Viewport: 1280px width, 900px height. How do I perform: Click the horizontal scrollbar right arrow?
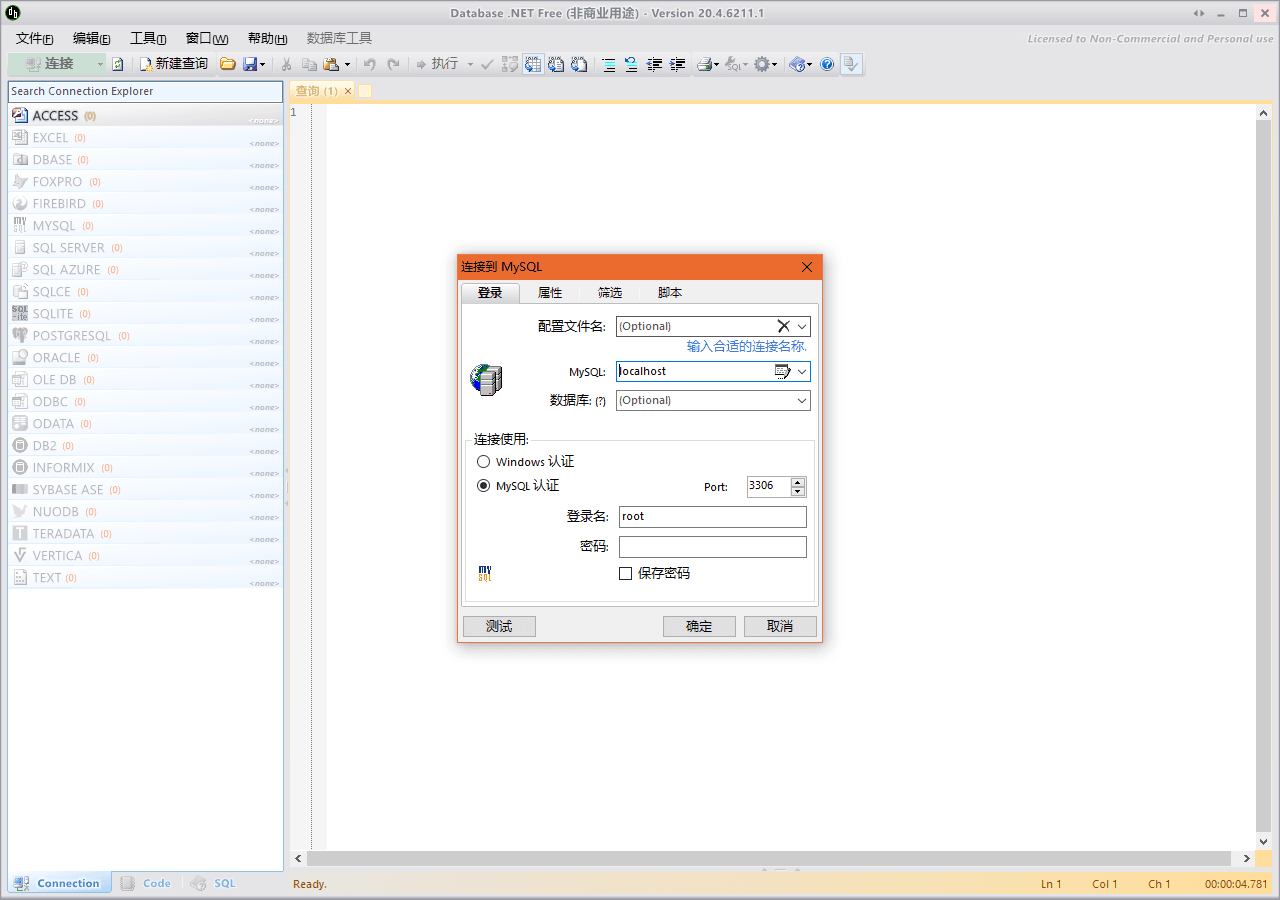coord(1247,858)
